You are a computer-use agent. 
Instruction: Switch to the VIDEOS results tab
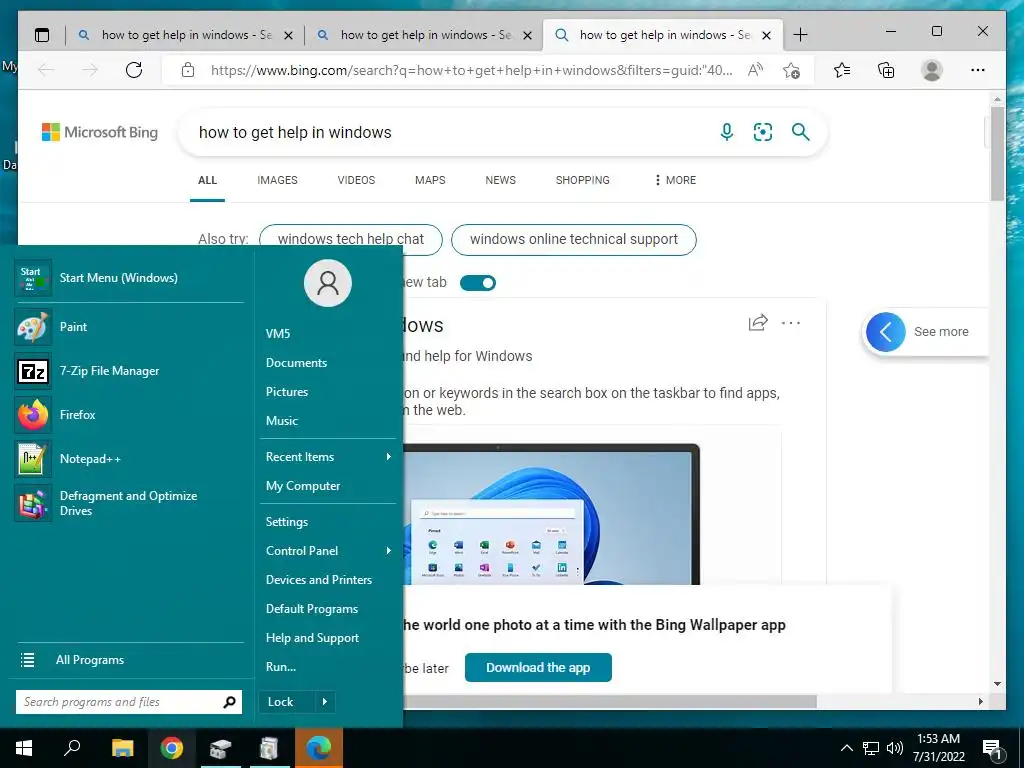[x=356, y=180]
